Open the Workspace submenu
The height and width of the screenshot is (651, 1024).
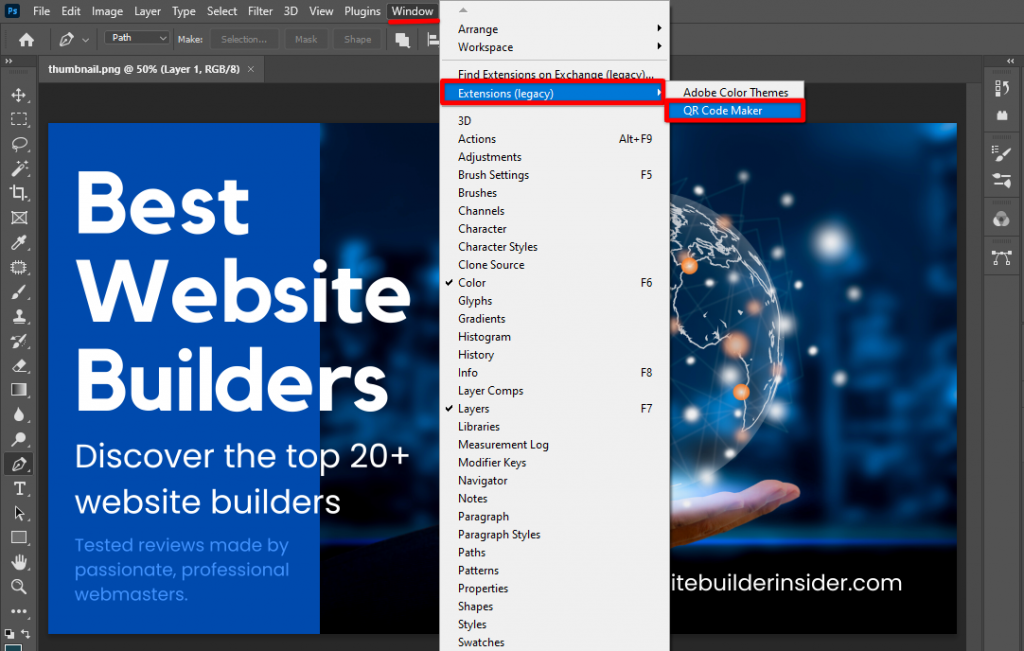(485, 47)
